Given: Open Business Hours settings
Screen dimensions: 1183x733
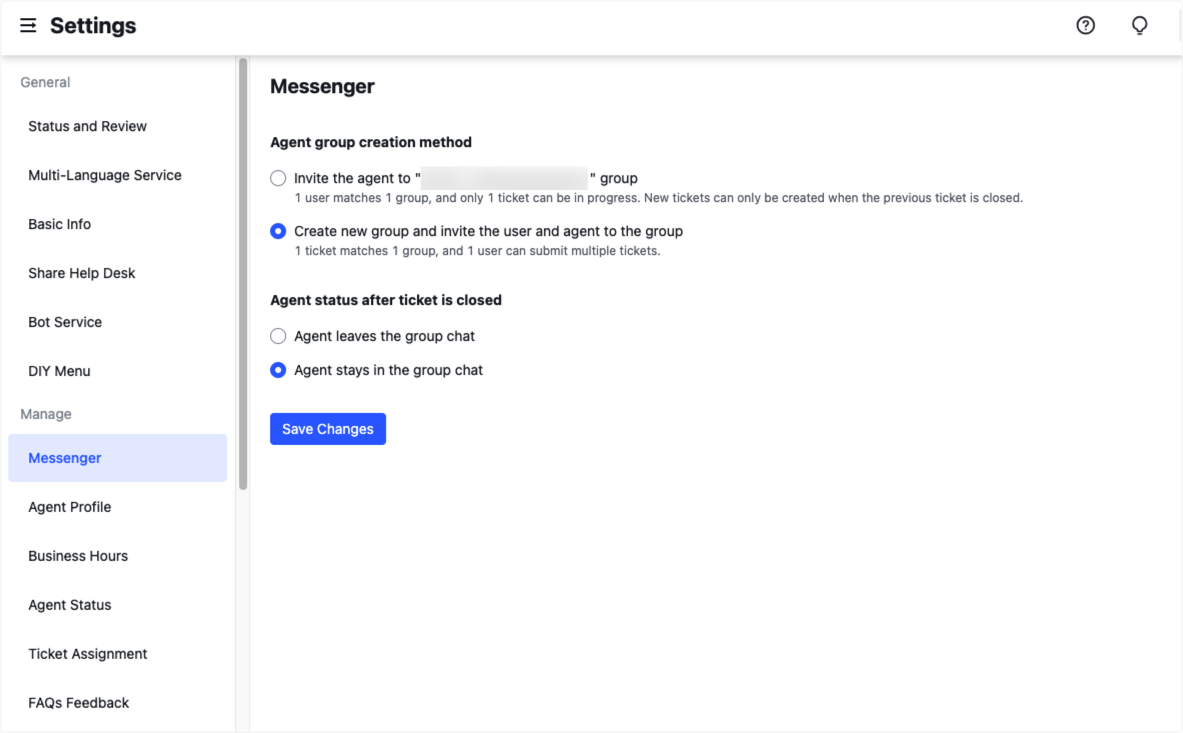Looking at the screenshot, I should (x=78, y=556).
